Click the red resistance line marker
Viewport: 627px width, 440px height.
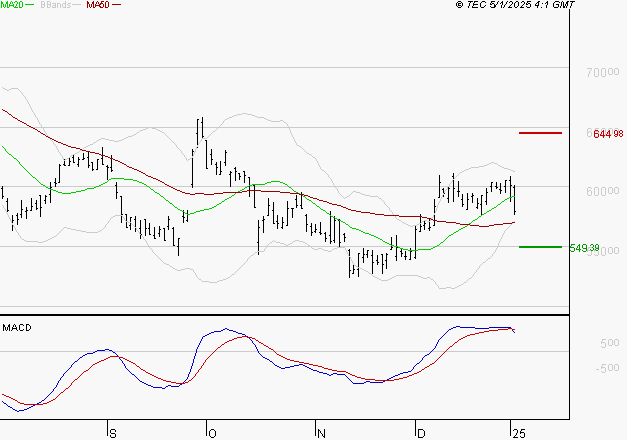[539, 133]
